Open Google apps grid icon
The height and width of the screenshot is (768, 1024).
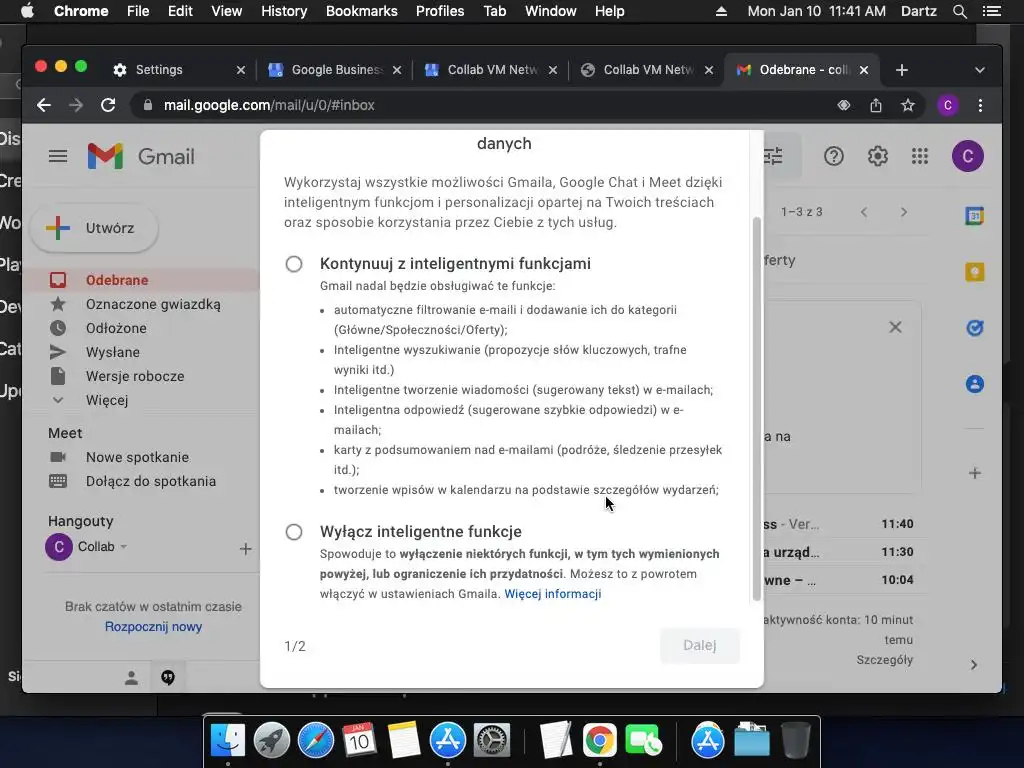point(920,156)
